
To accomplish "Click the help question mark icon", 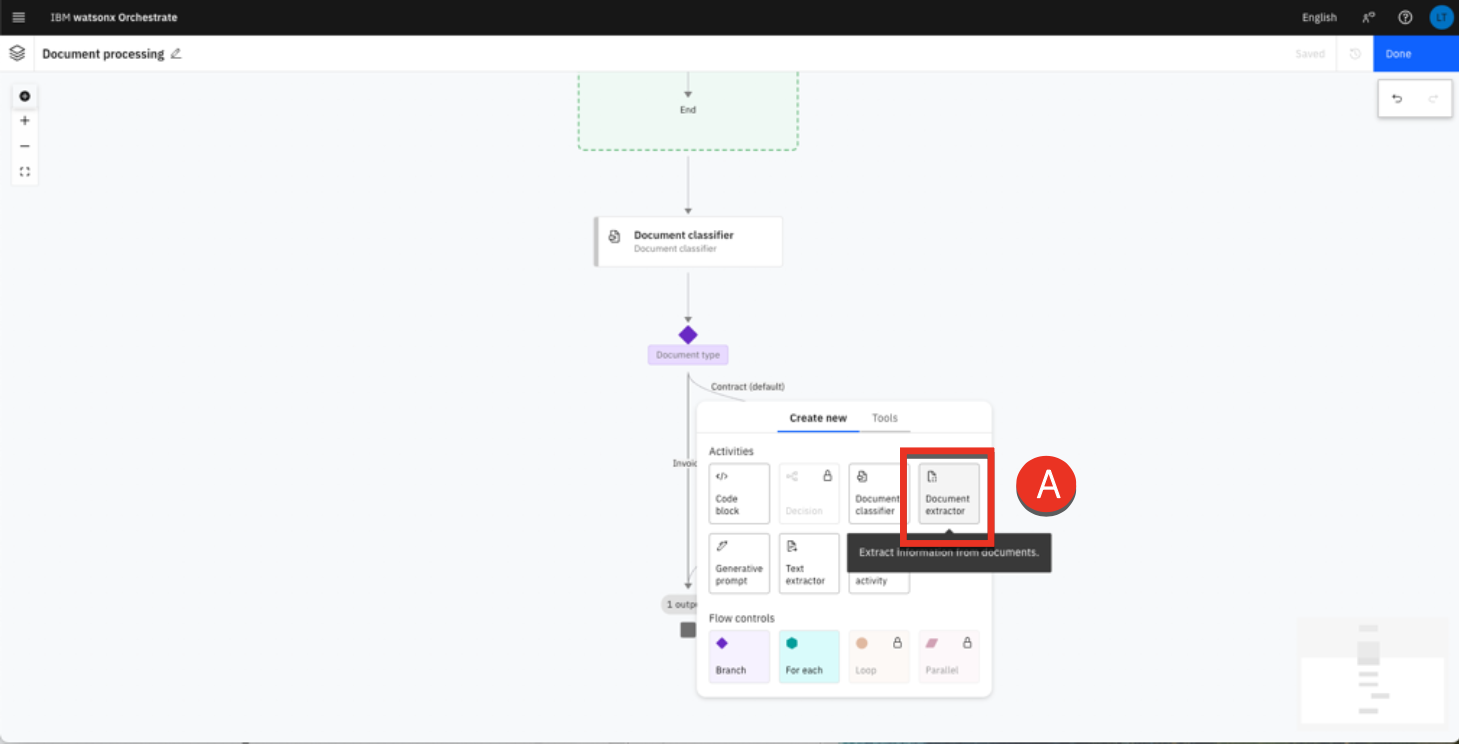I will point(1405,17).
